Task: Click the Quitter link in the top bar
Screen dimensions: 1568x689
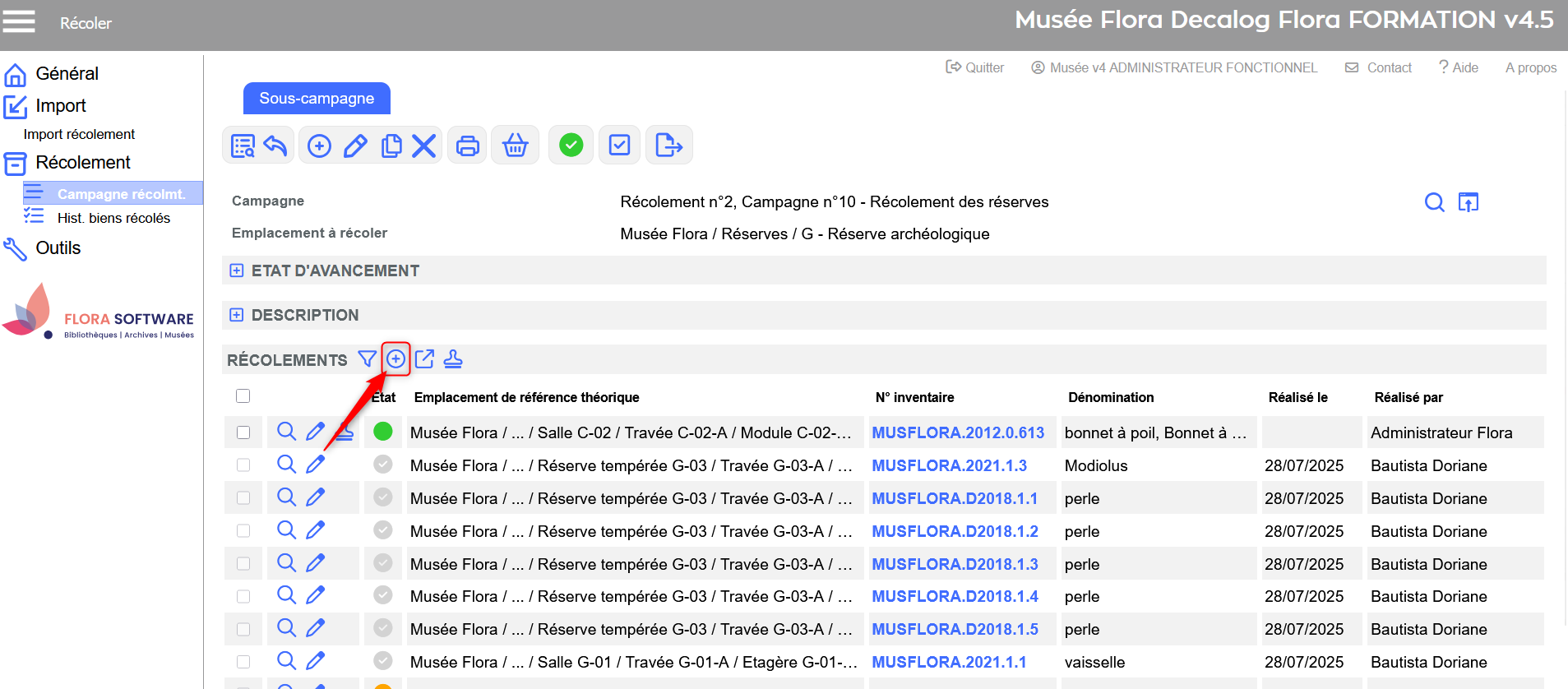Action: pos(975,67)
